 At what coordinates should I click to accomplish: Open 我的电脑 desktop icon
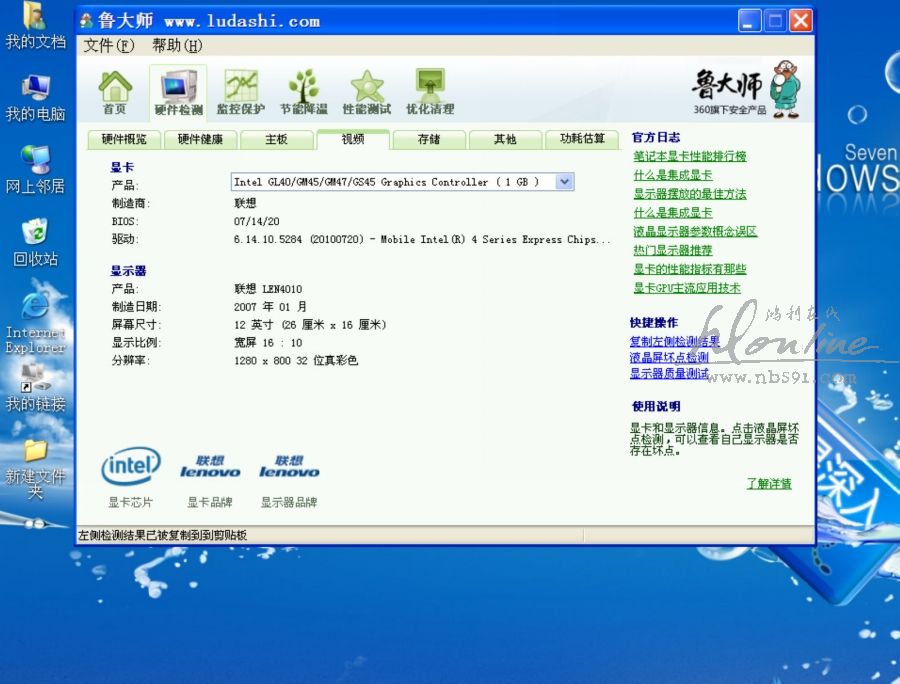coord(35,98)
